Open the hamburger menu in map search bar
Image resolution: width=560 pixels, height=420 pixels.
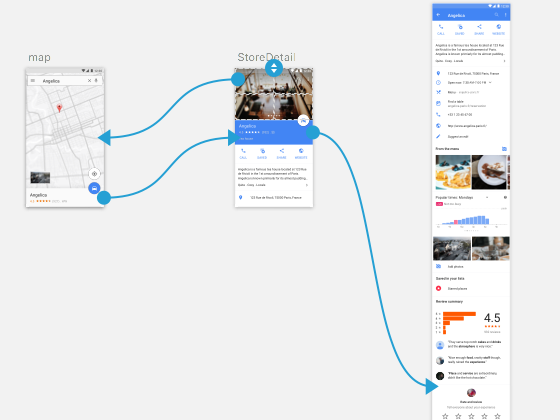click(x=33, y=81)
